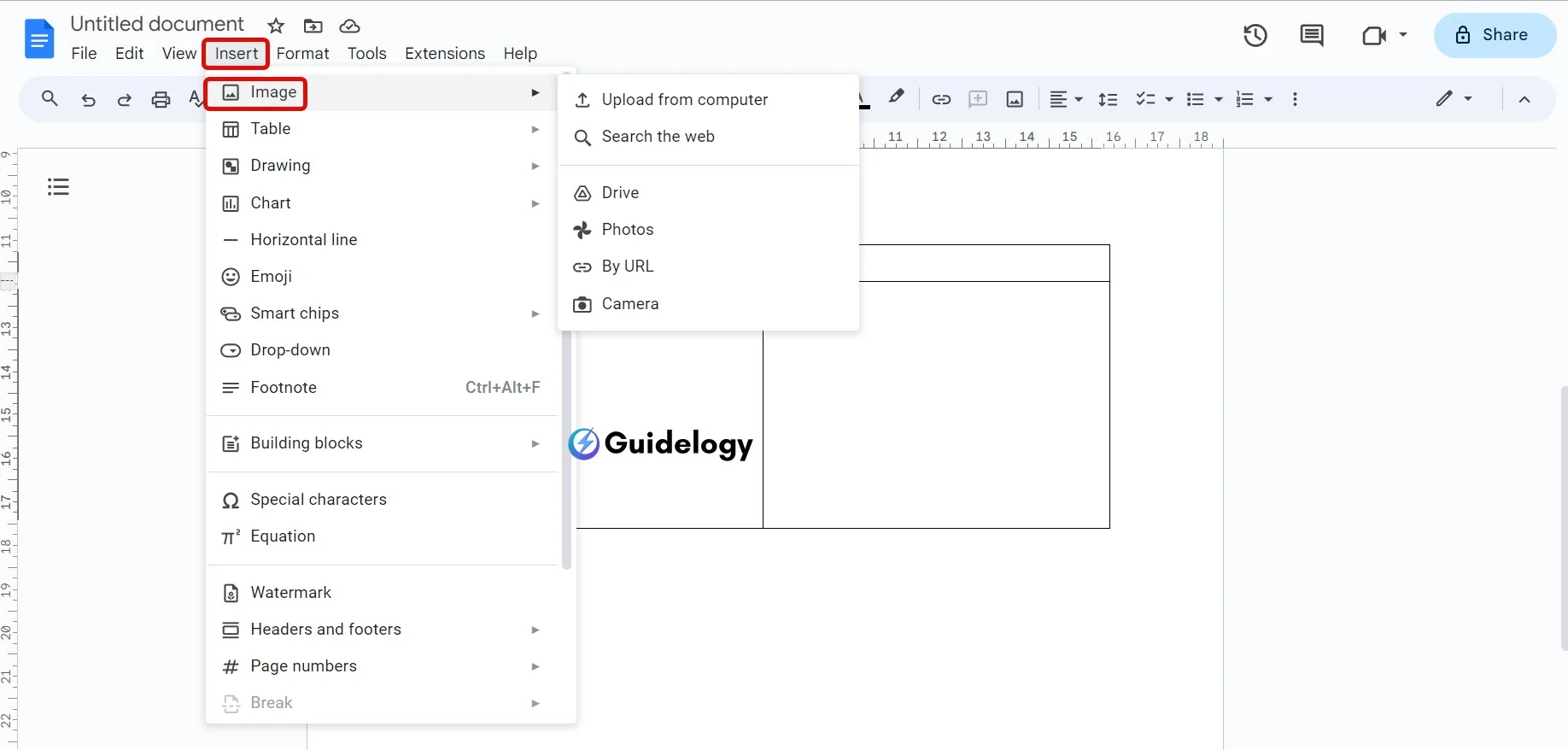Hide the menus with the up chevron
Screen dimensions: 1568x750
tap(1524, 99)
